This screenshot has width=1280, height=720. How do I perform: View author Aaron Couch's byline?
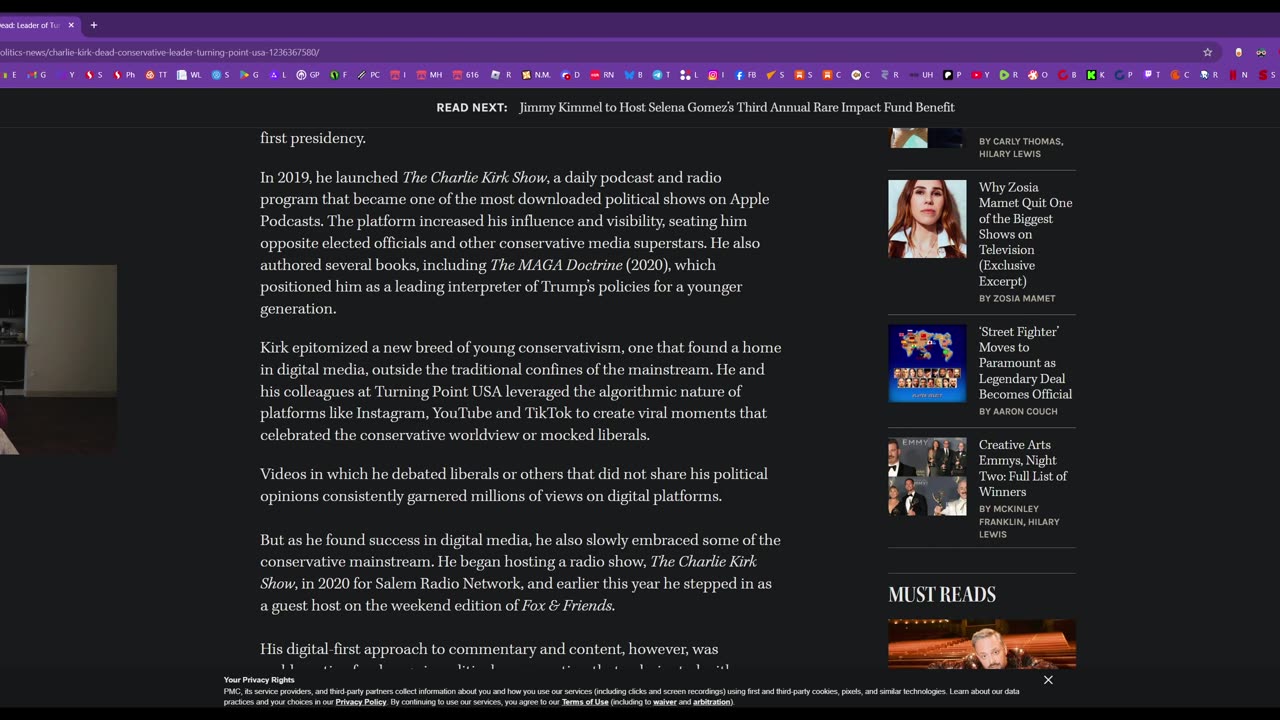tap(1018, 411)
